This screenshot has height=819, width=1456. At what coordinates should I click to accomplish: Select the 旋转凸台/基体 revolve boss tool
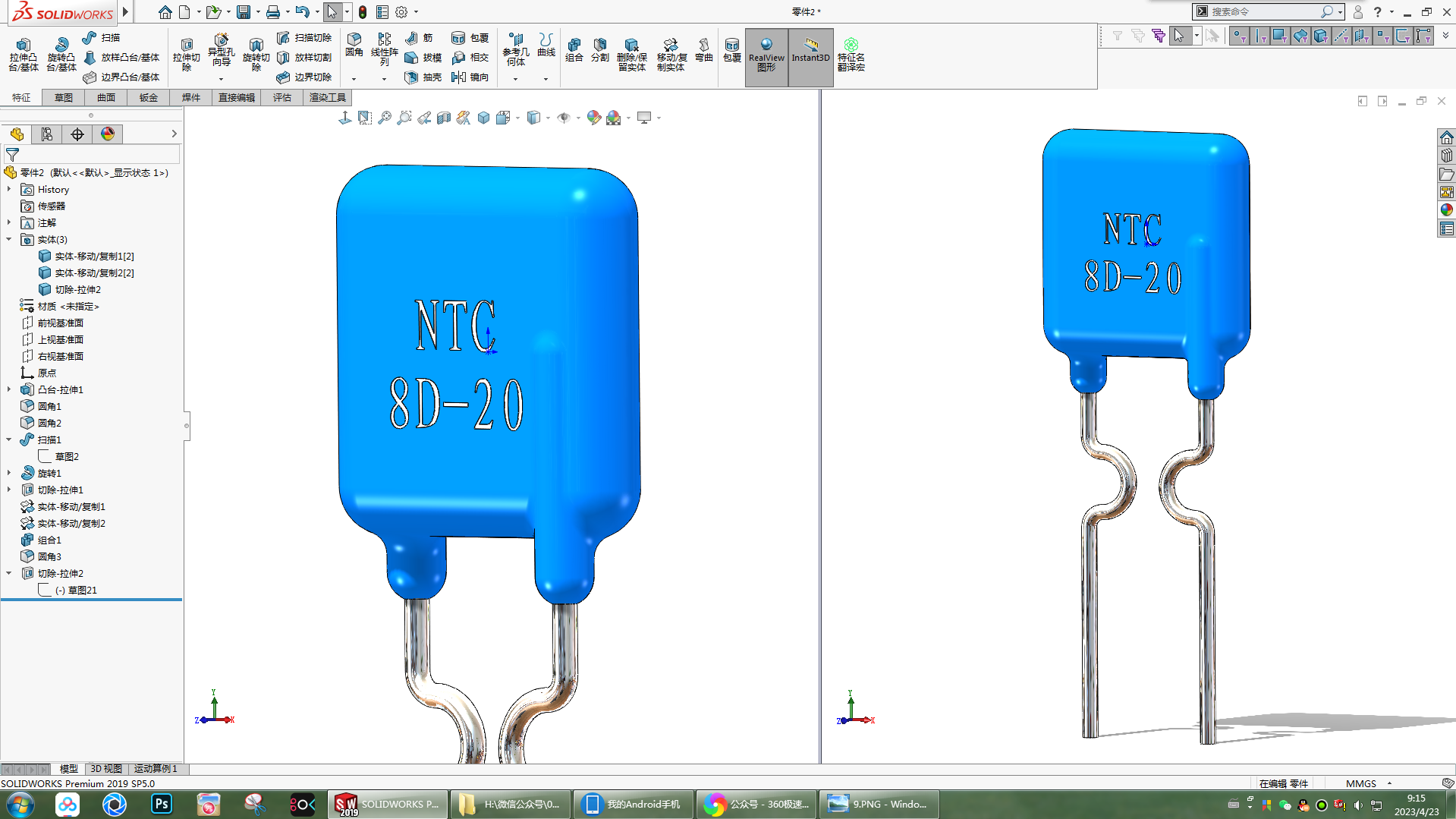(x=61, y=54)
